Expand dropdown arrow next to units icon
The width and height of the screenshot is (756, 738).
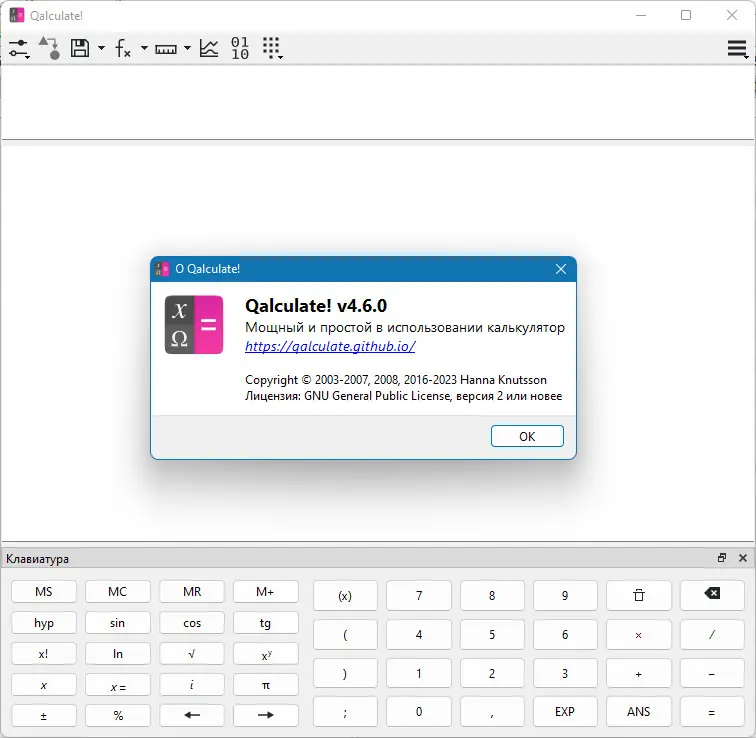188,48
